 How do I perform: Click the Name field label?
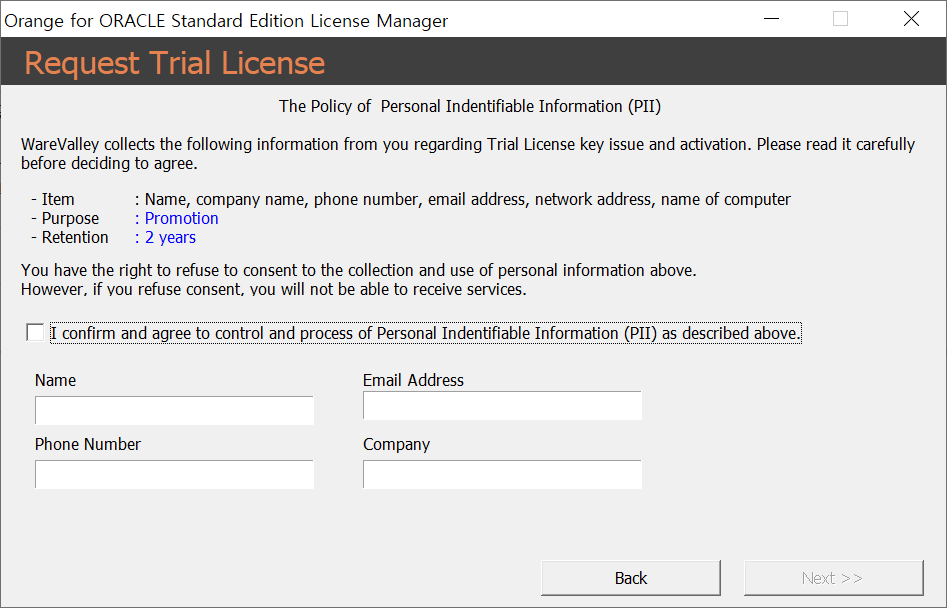pyautogui.click(x=55, y=380)
